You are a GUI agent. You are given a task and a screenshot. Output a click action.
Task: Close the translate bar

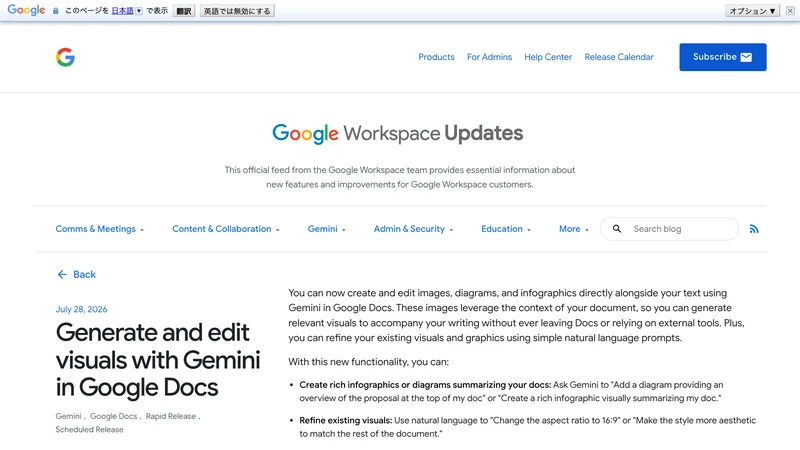click(x=790, y=11)
